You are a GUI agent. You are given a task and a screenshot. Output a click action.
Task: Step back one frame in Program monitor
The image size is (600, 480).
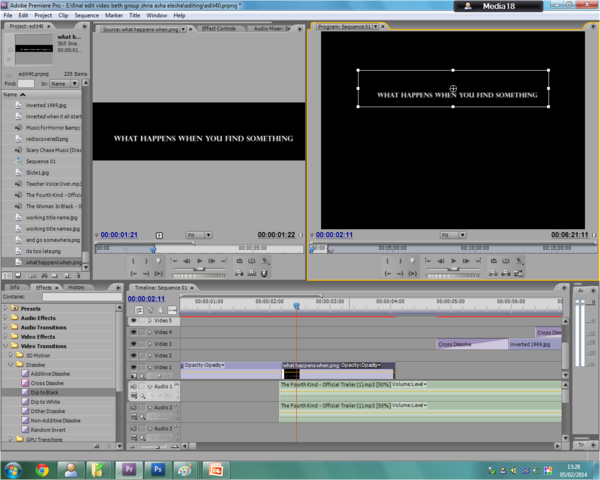[441, 261]
